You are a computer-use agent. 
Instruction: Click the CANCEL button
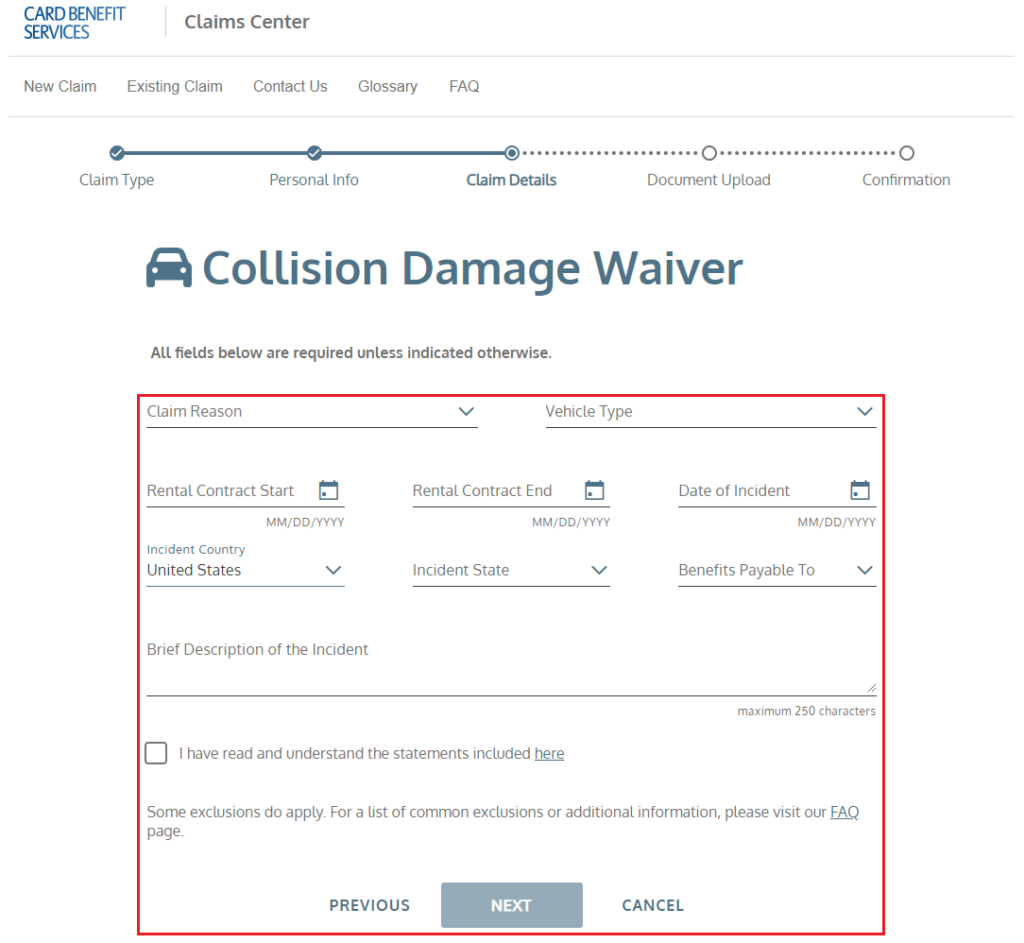coord(652,905)
